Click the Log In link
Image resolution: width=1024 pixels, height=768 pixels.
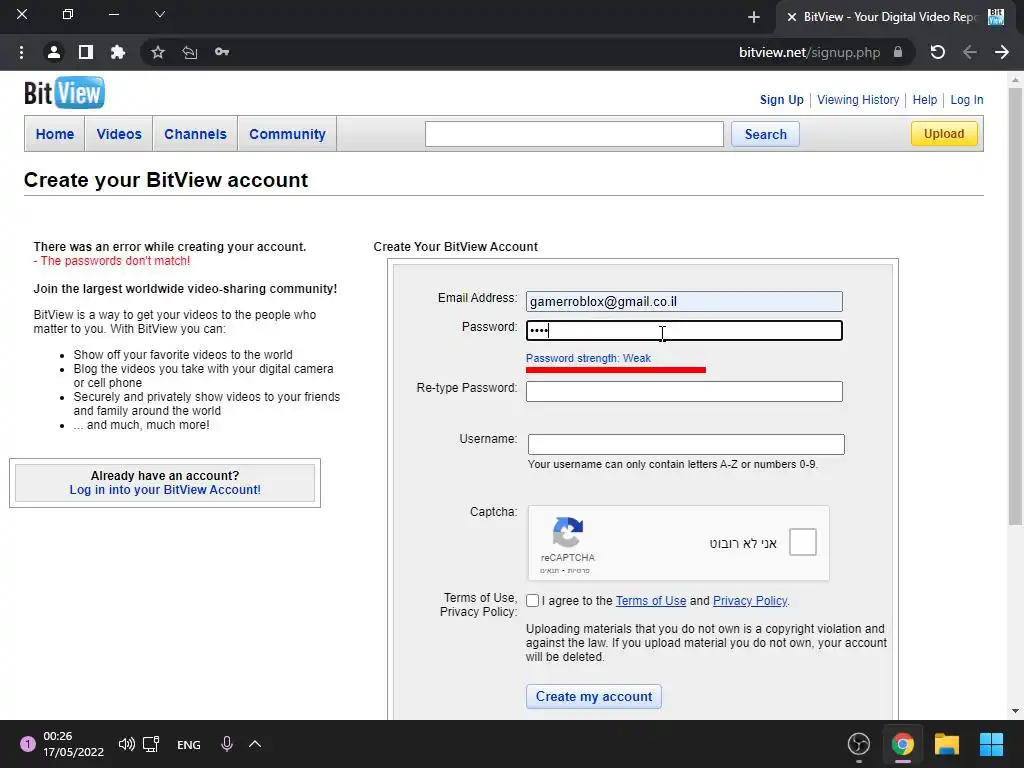click(x=967, y=100)
